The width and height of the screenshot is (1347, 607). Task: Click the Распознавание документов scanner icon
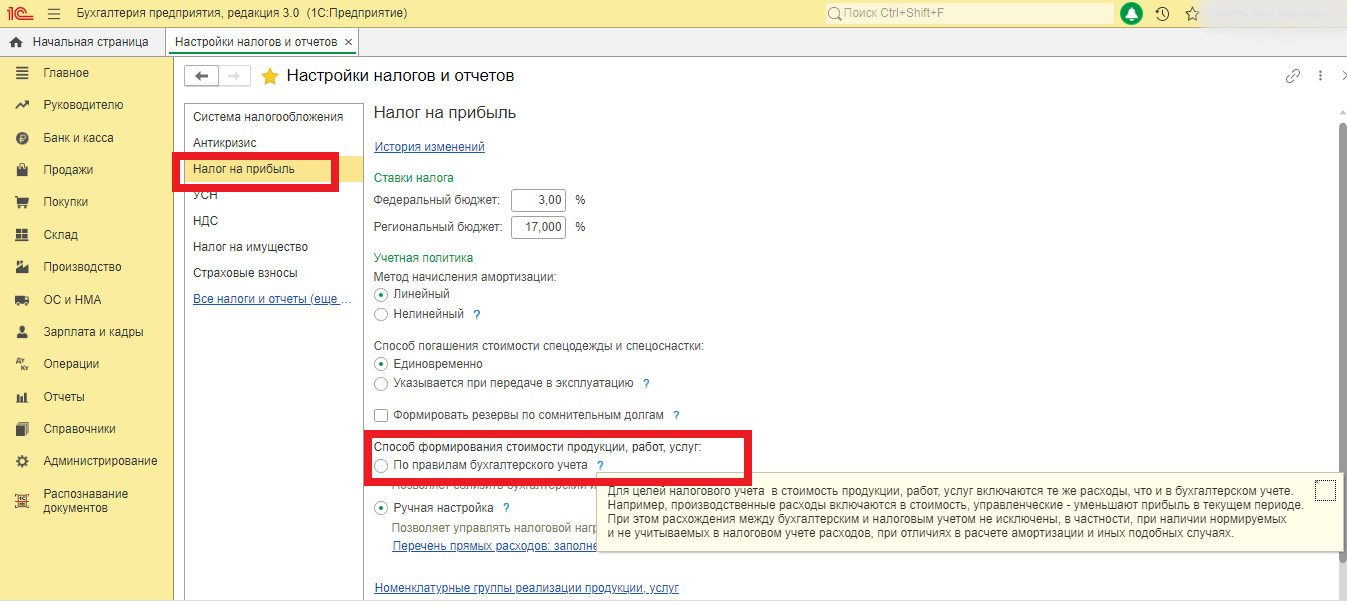tap(22, 500)
